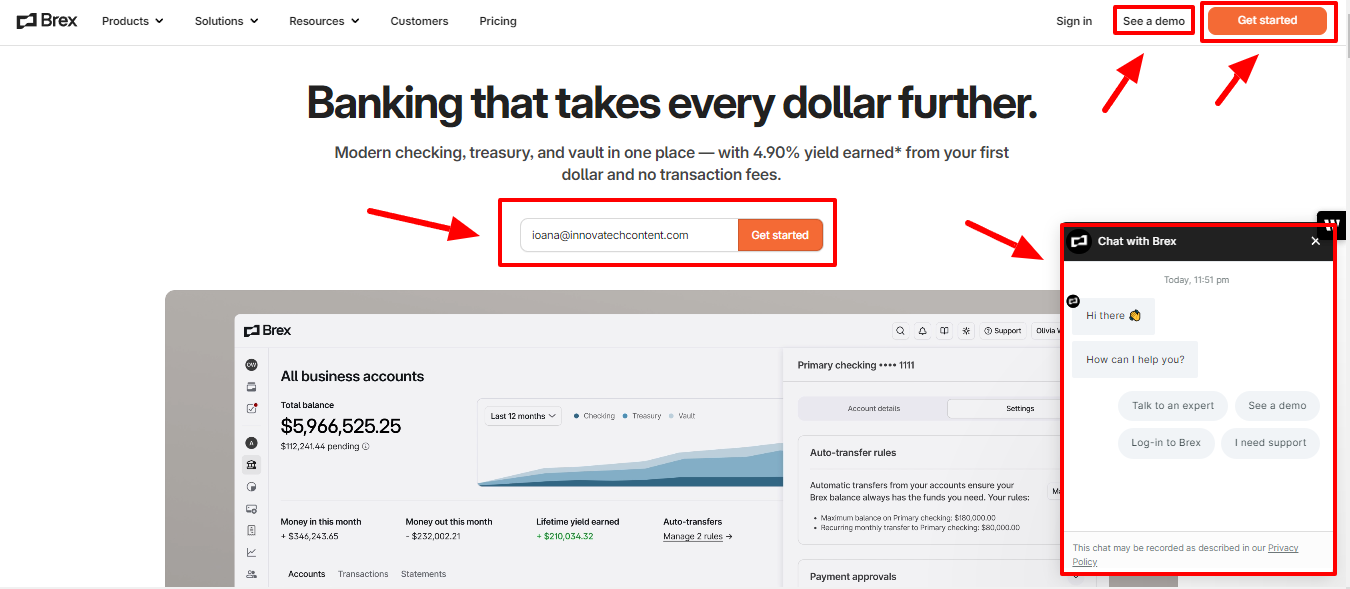Click the tasks icon with red dot
Image resolution: width=1350 pixels, height=589 pixels.
252,408
